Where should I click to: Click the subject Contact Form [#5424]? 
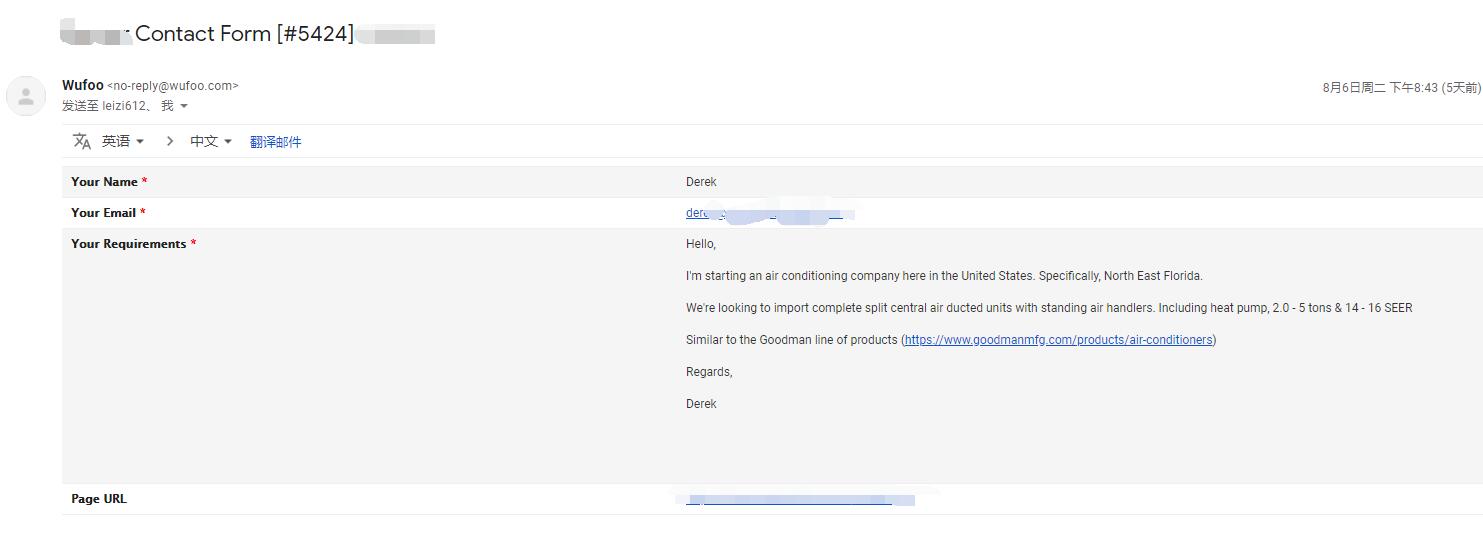pos(244,34)
